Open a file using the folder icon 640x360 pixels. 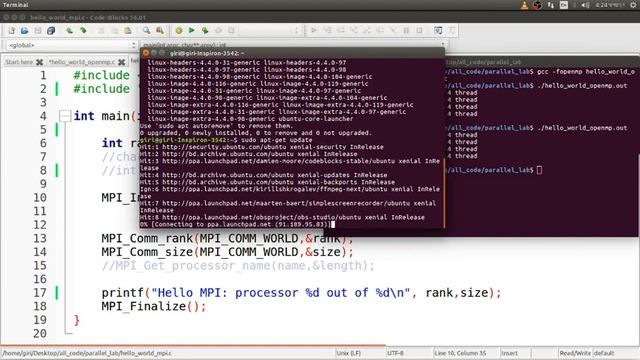click(24, 31)
